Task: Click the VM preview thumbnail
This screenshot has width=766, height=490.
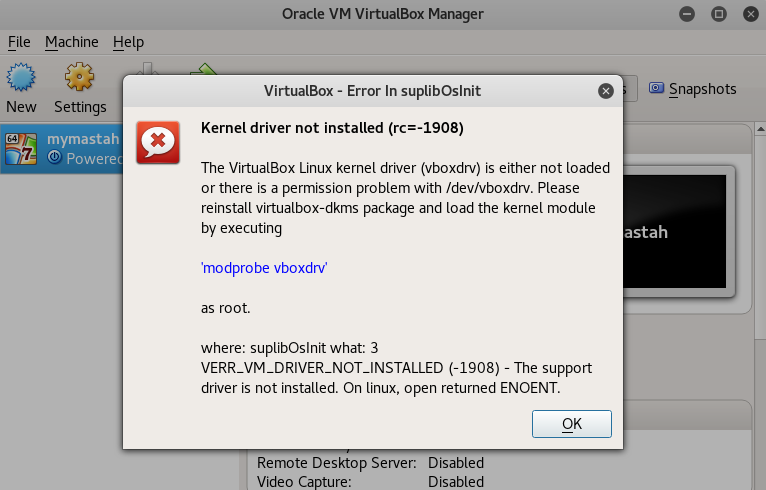Action: (x=681, y=232)
